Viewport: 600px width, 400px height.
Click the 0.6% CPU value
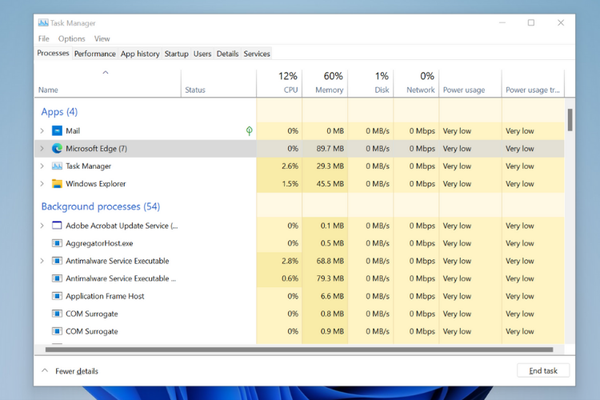click(290, 278)
